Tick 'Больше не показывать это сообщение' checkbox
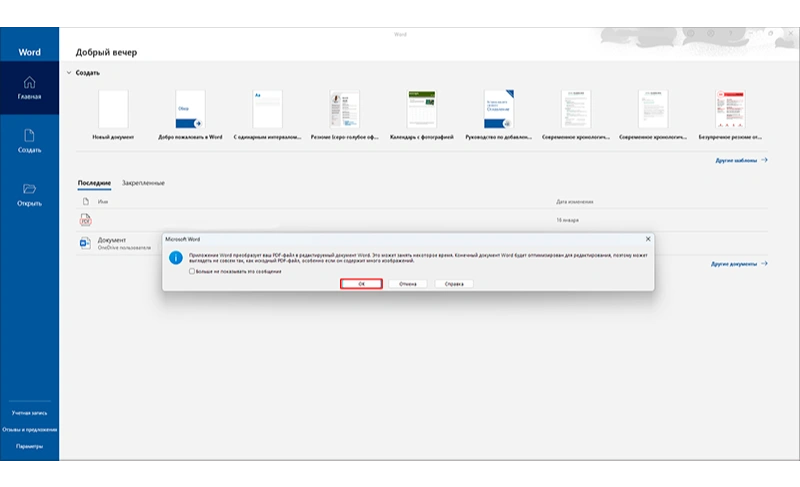The width and height of the screenshot is (800, 487). click(192, 271)
